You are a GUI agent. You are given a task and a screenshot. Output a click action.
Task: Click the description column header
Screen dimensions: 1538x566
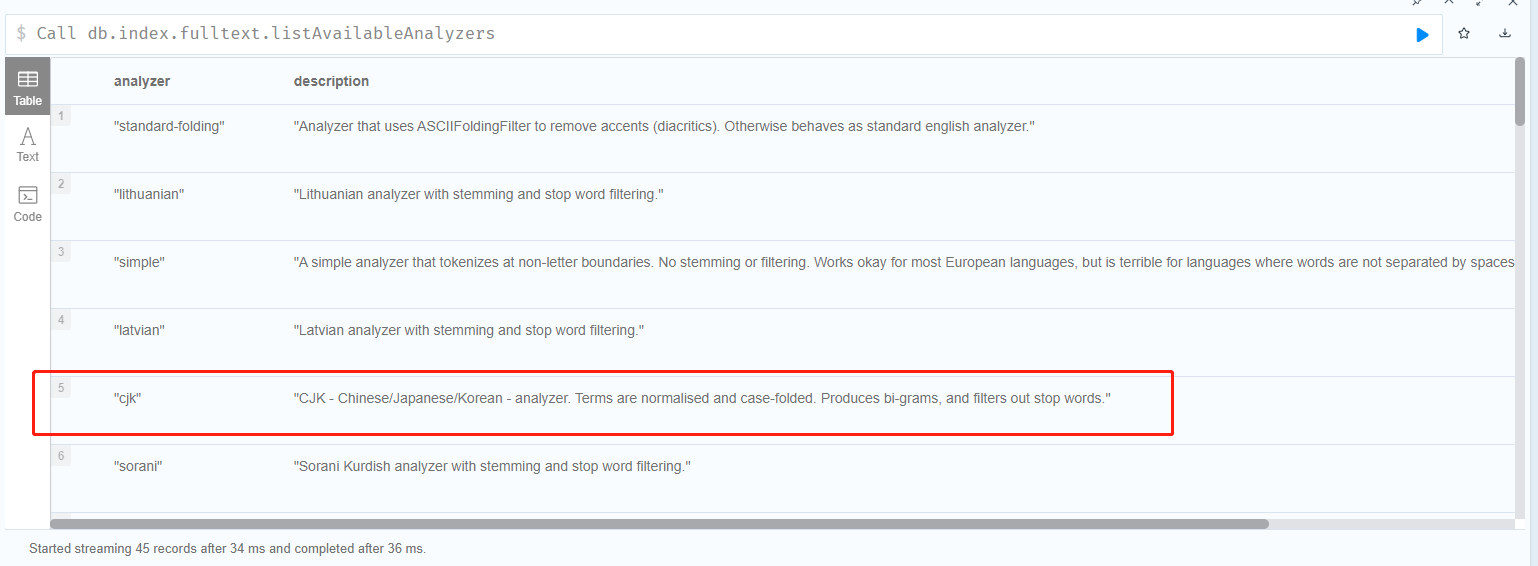(331, 81)
